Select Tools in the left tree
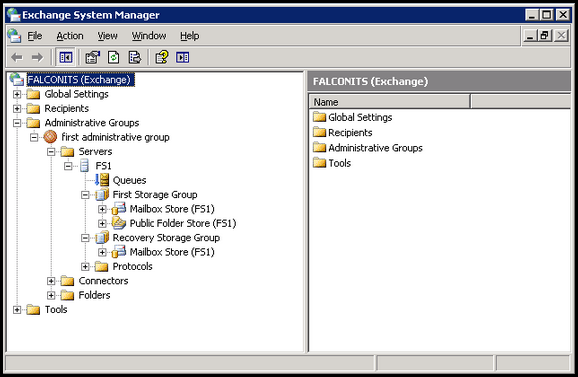The width and height of the screenshot is (578, 377). (56, 310)
